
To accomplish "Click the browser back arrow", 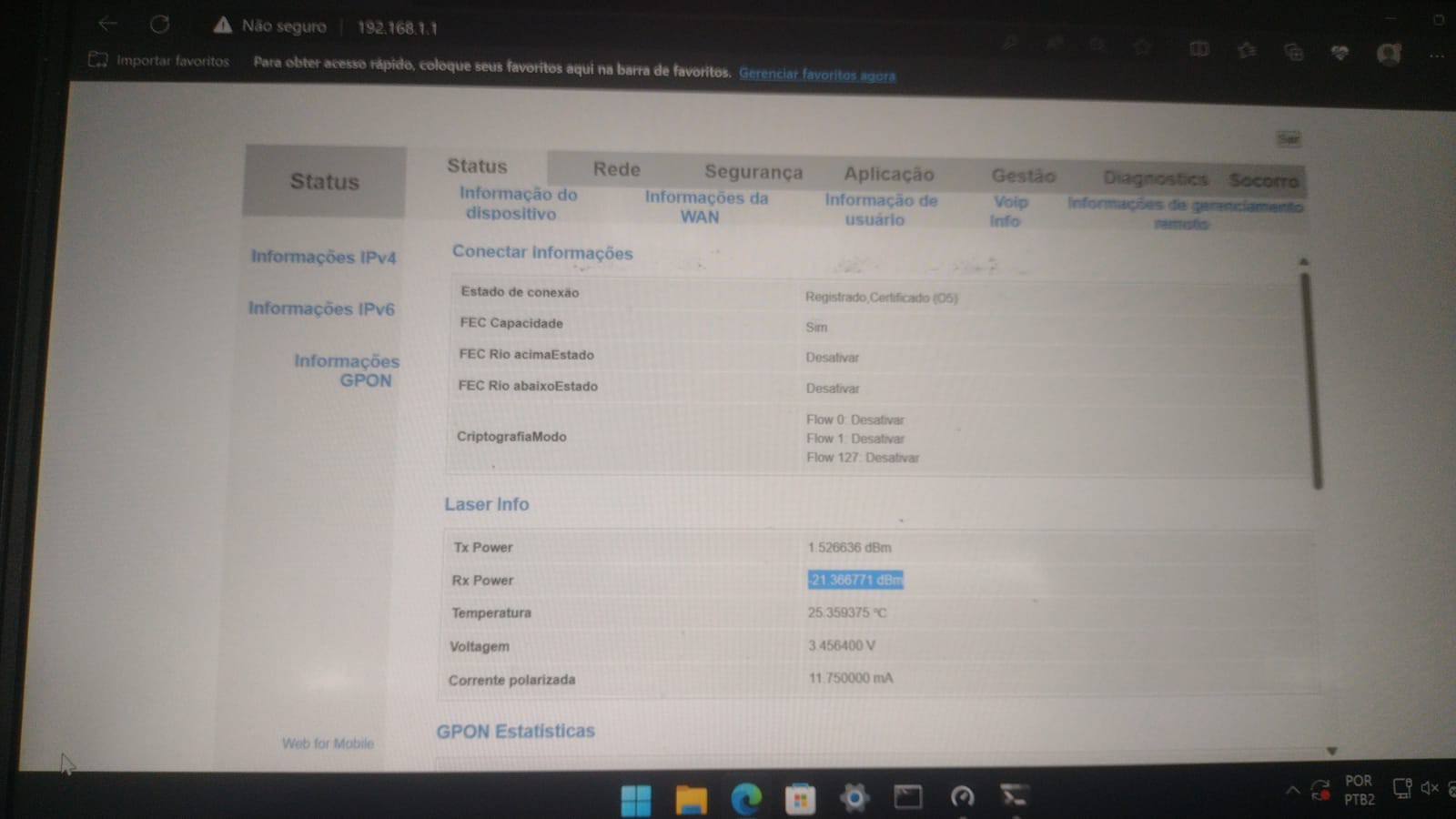I will (x=107, y=24).
